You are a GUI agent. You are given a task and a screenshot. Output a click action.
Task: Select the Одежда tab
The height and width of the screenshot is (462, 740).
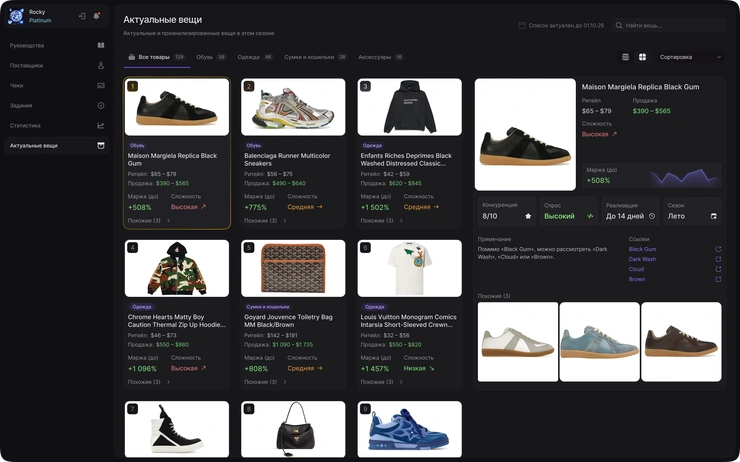tap(255, 57)
